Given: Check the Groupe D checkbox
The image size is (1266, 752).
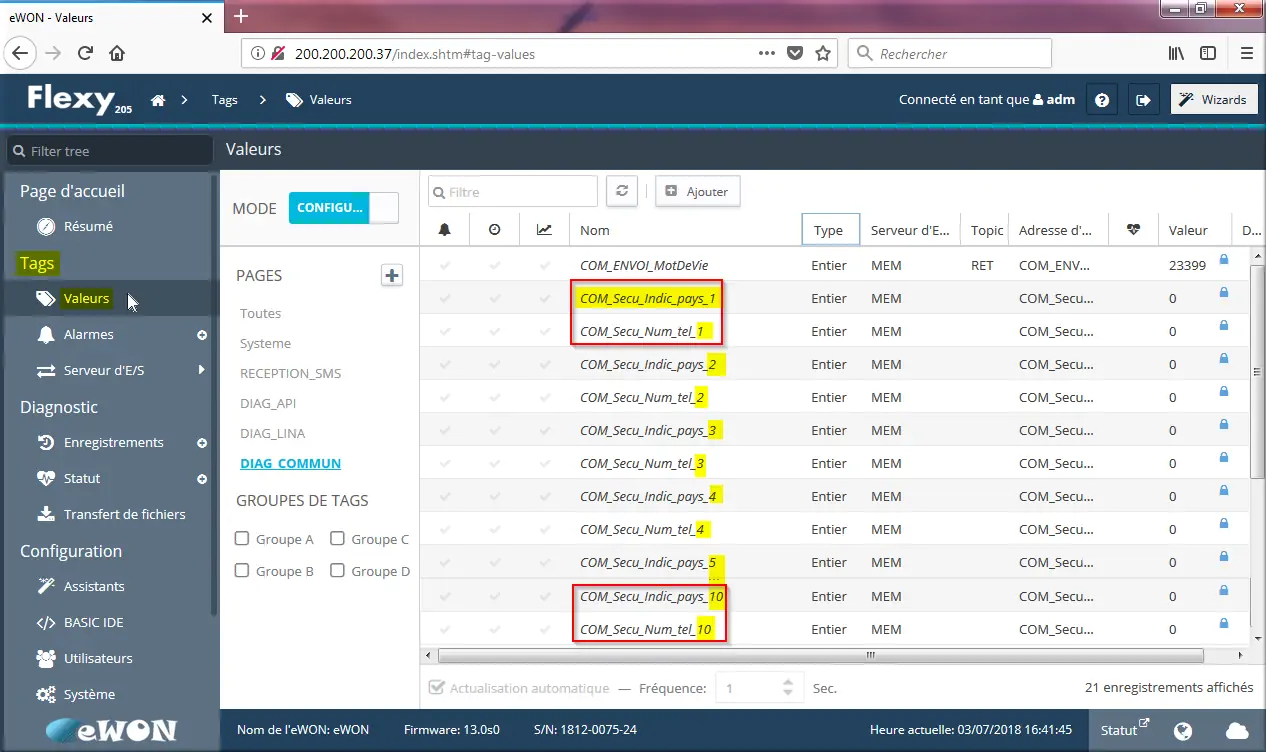Looking at the screenshot, I should click(337, 570).
